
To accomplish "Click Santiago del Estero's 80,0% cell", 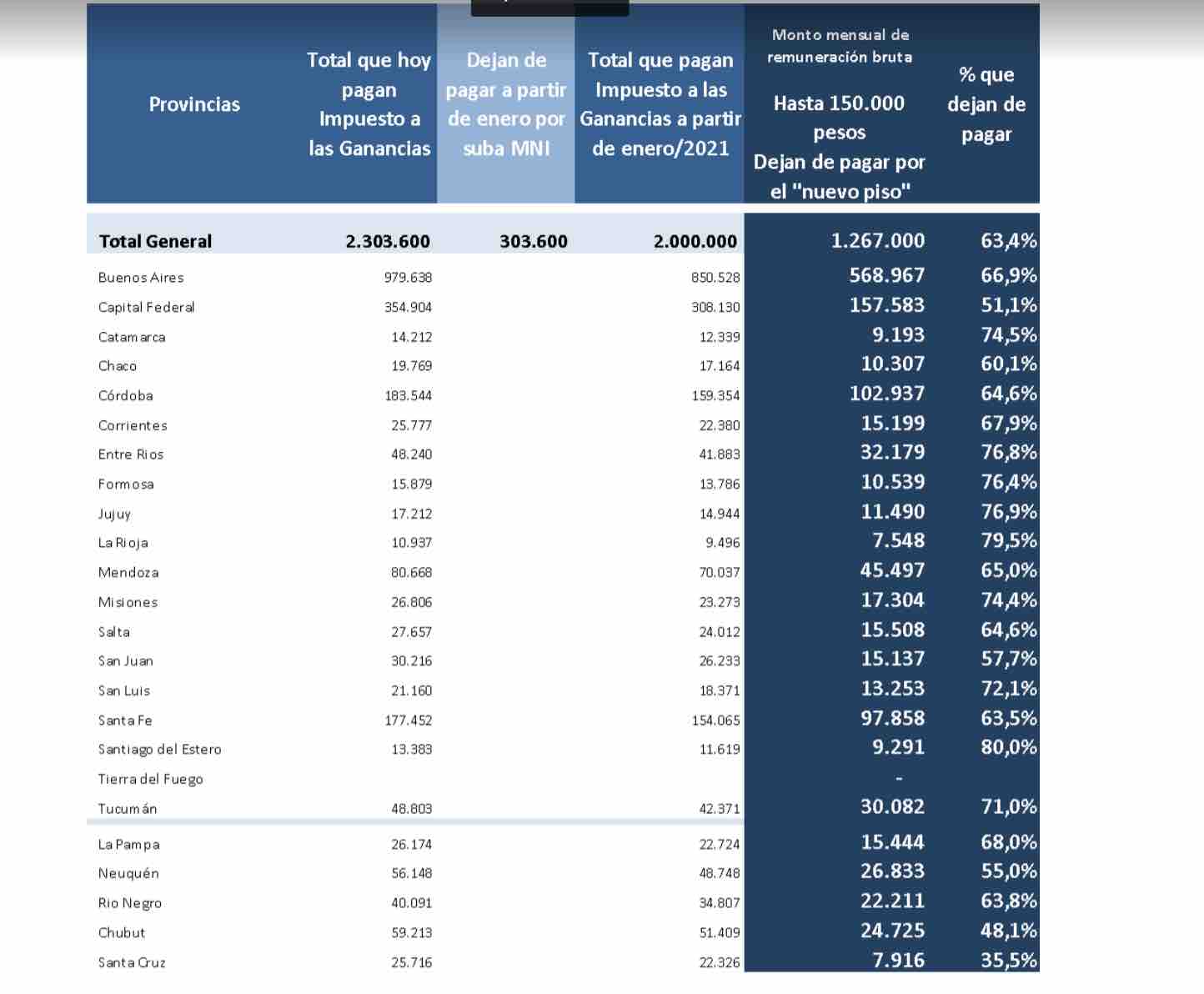I will tap(1008, 747).
